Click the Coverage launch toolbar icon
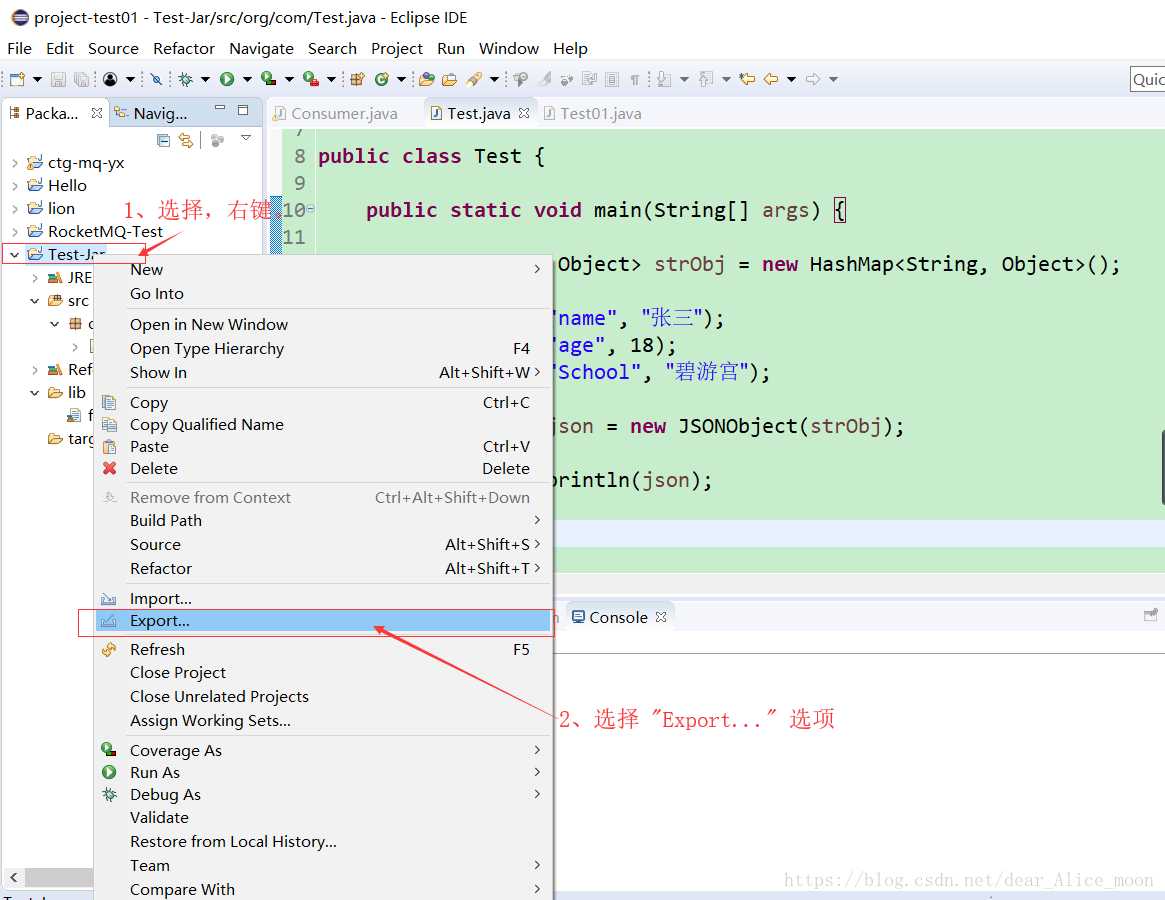This screenshot has height=900, width=1165. tap(269, 79)
